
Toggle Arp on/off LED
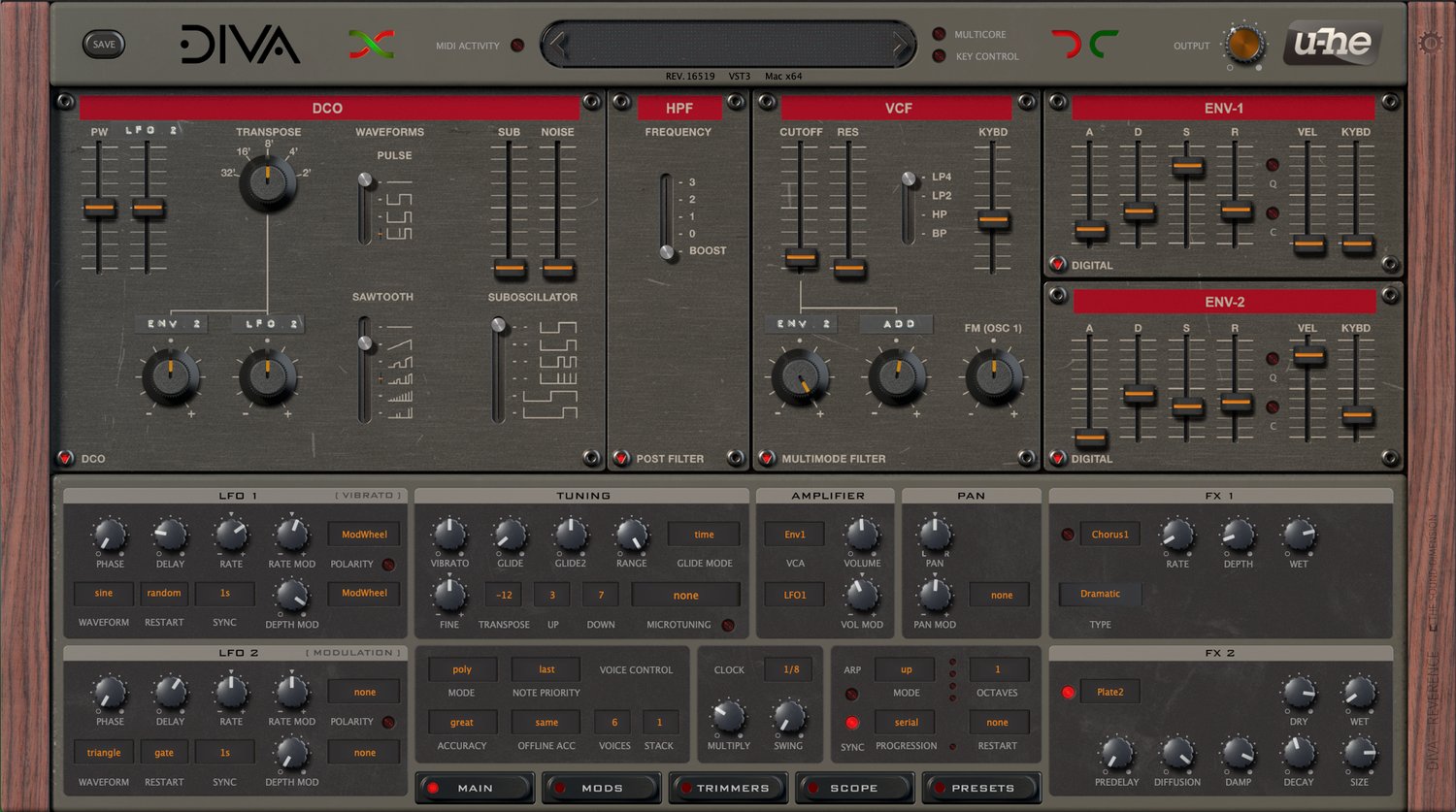click(851, 694)
